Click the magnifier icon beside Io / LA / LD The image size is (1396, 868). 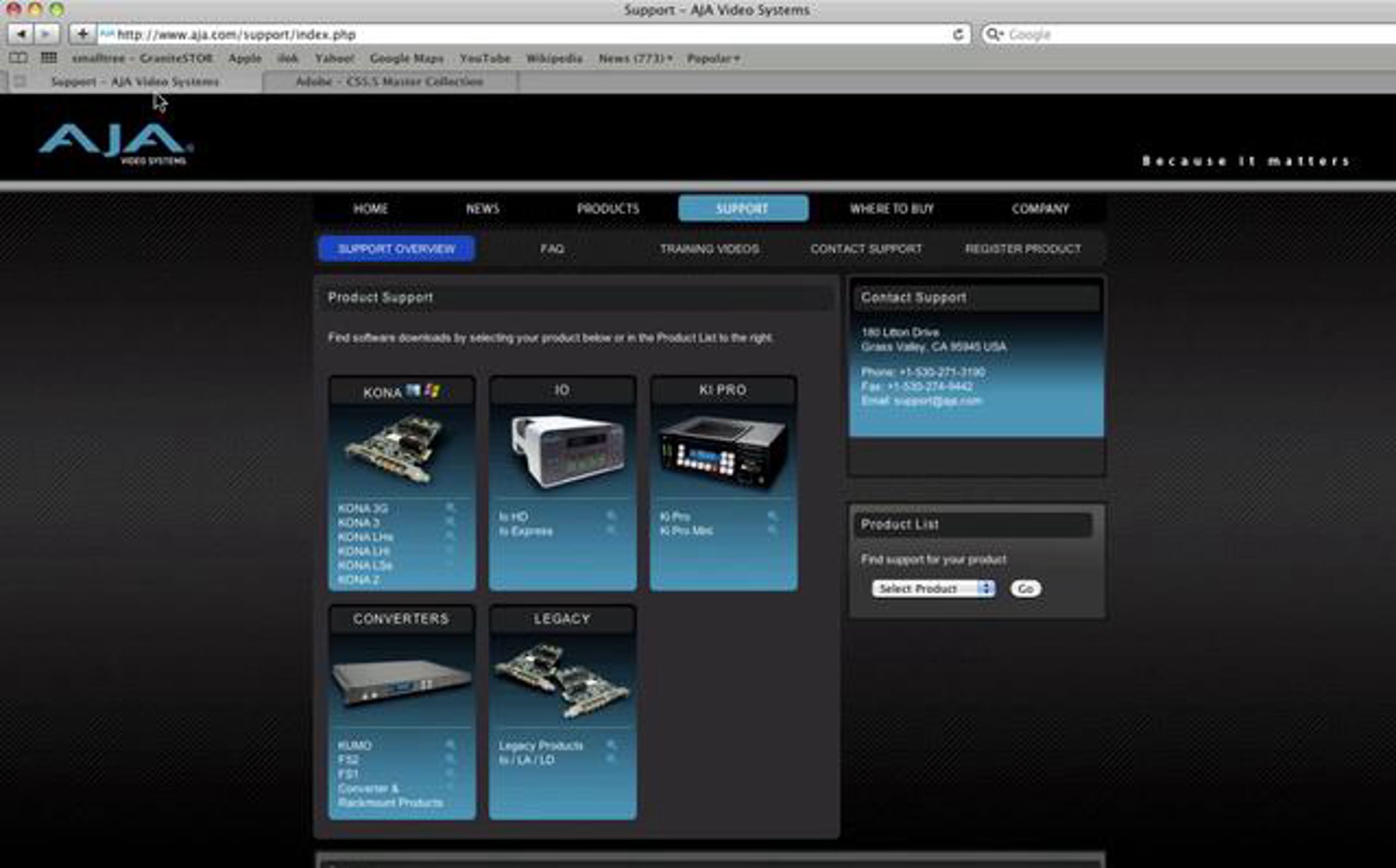pos(611,759)
